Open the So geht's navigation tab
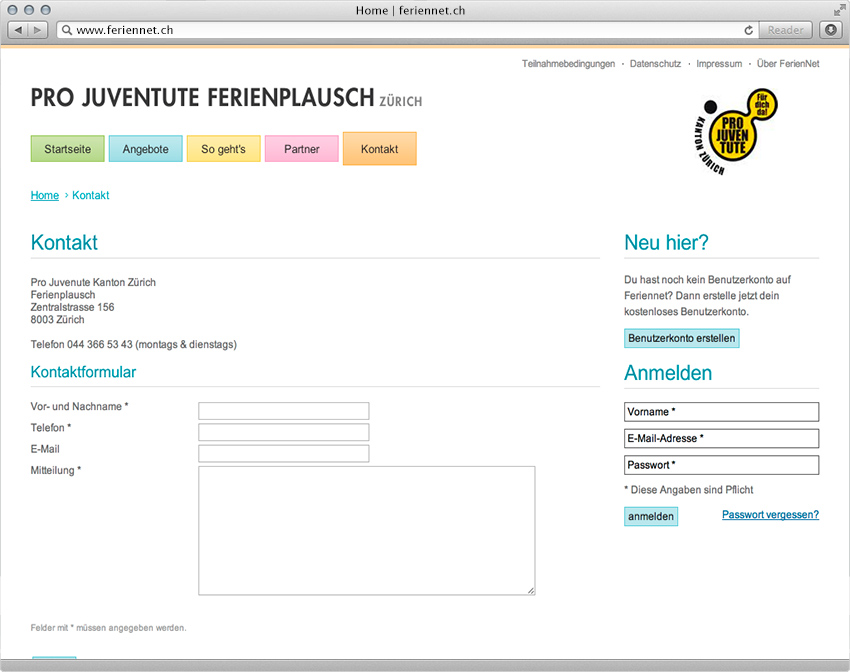The image size is (850, 672). point(223,149)
